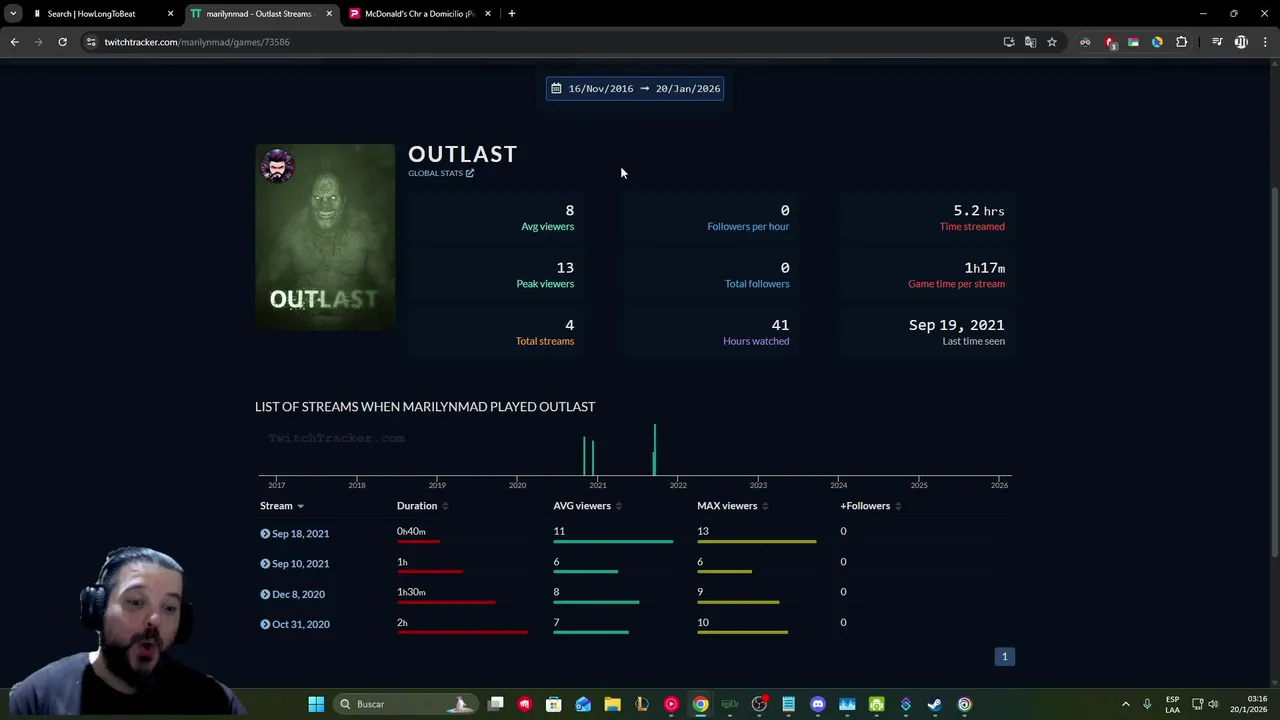Open the date range picker 16/Nov/2016 → 20/Jan/2026
Screen dimensions: 1280x720
coord(635,88)
